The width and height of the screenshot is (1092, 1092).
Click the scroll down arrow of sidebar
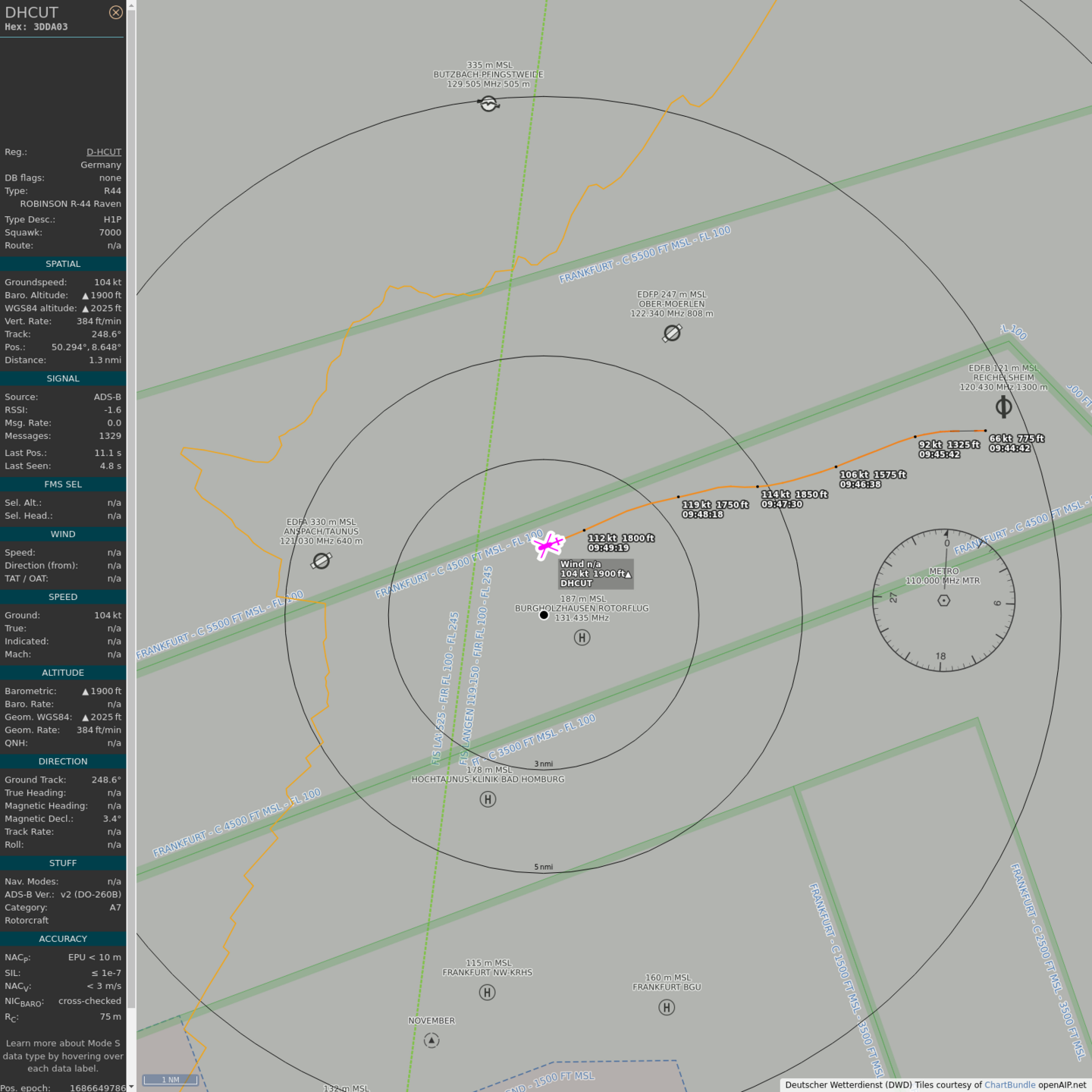tap(131, 1086)
